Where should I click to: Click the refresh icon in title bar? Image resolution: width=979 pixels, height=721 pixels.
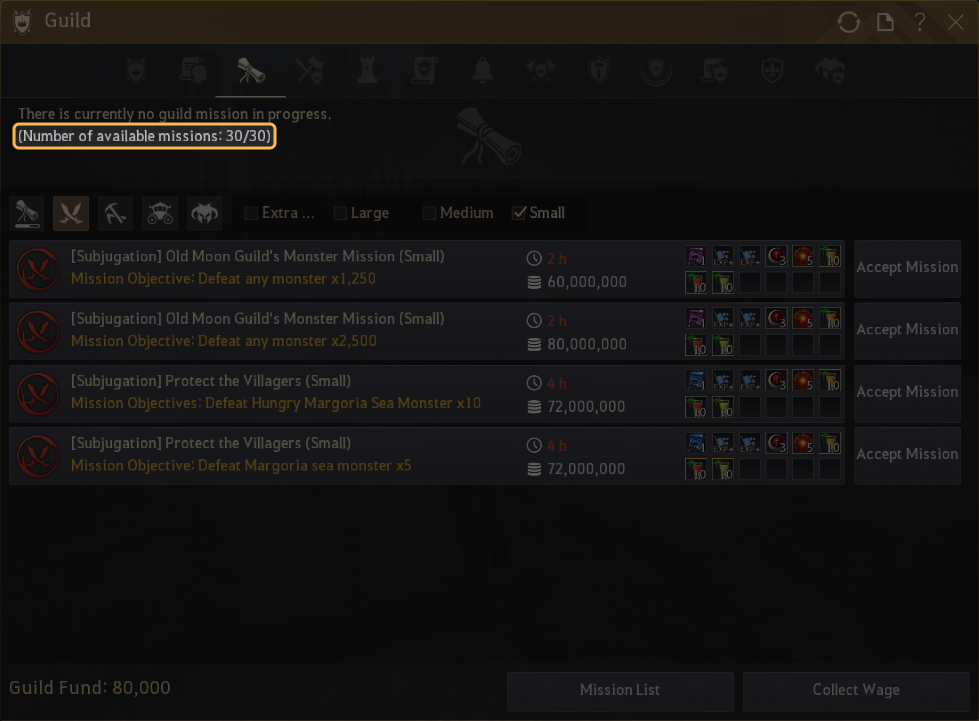pos(849,22)
